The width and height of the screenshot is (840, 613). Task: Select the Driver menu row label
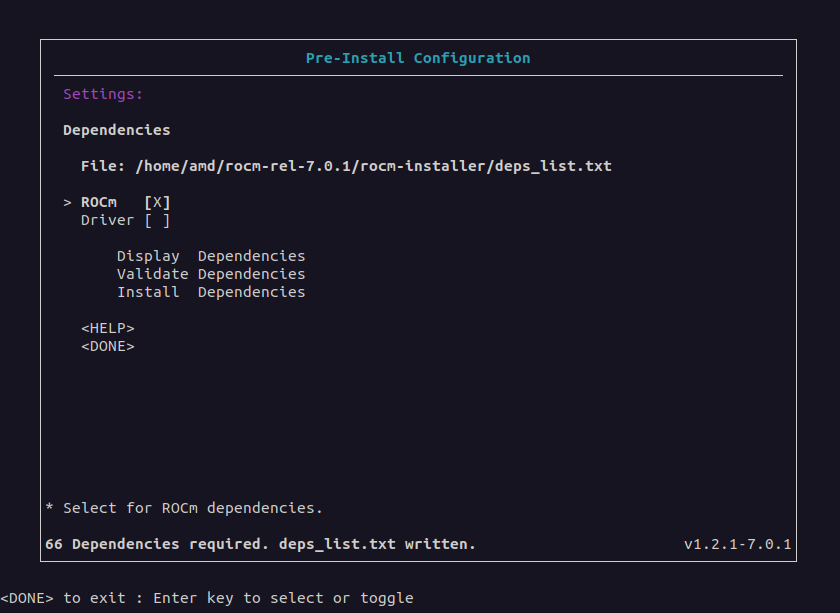(107, 220)
